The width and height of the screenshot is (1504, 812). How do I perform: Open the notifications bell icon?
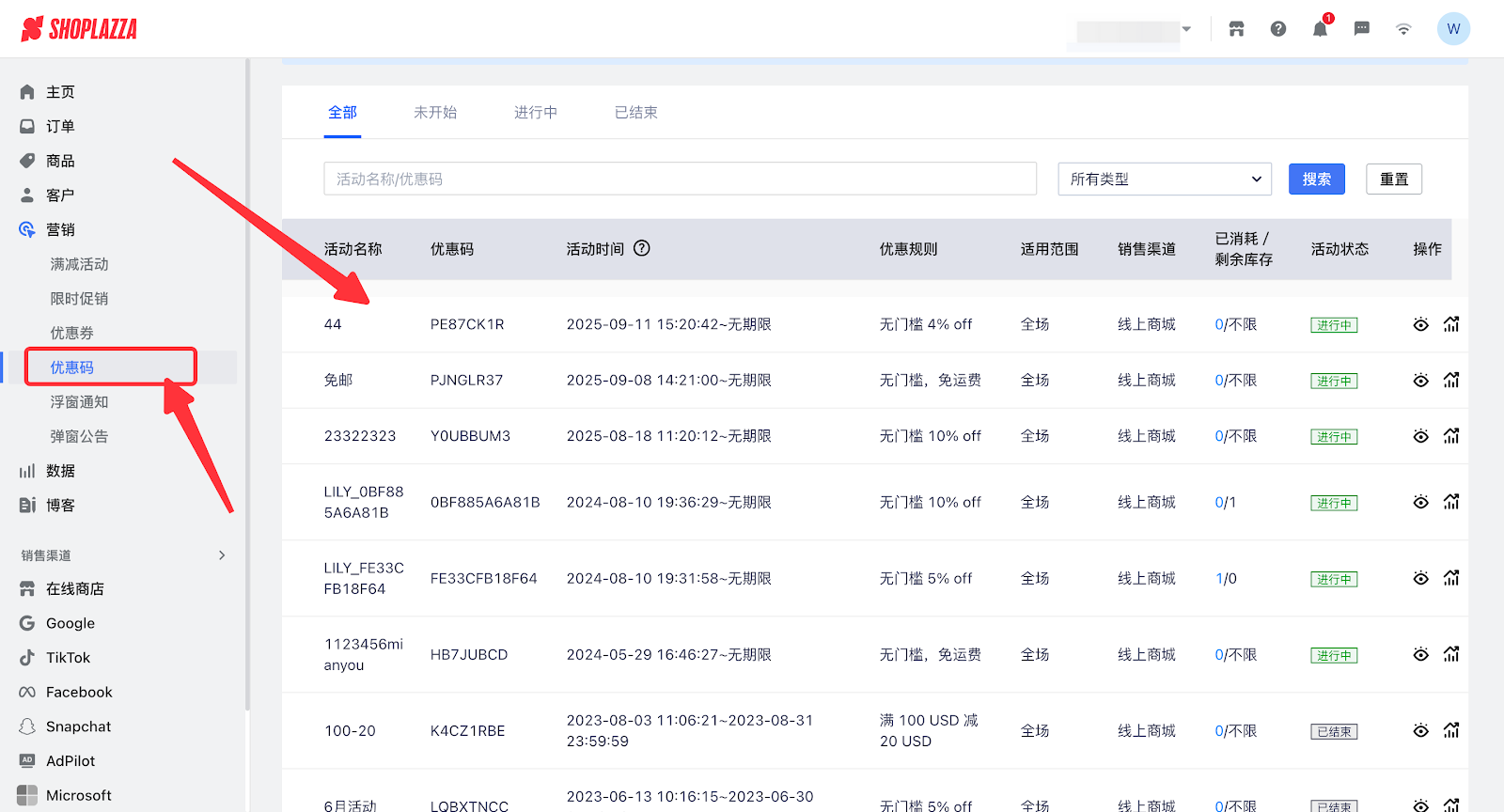1320,29
